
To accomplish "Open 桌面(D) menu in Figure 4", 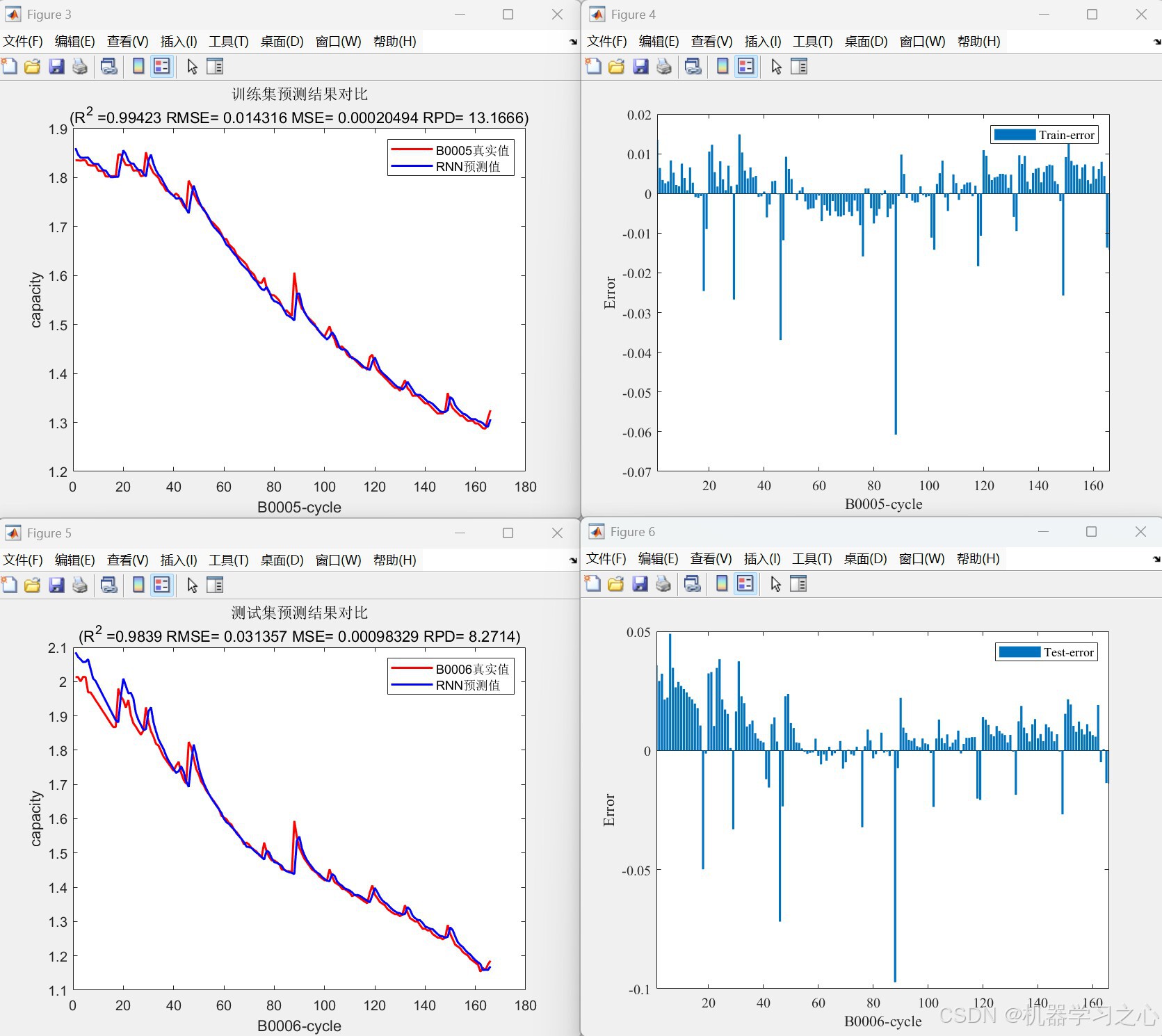I will [866, 41].
